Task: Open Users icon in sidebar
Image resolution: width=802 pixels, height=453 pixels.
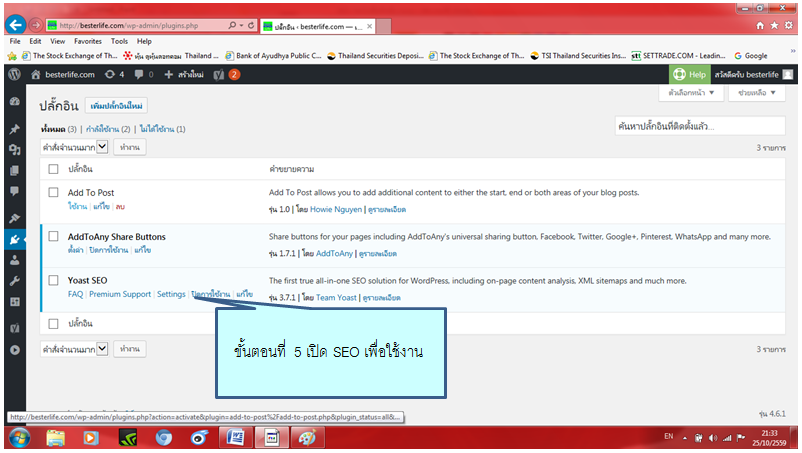Action: [x=15, y=260]
